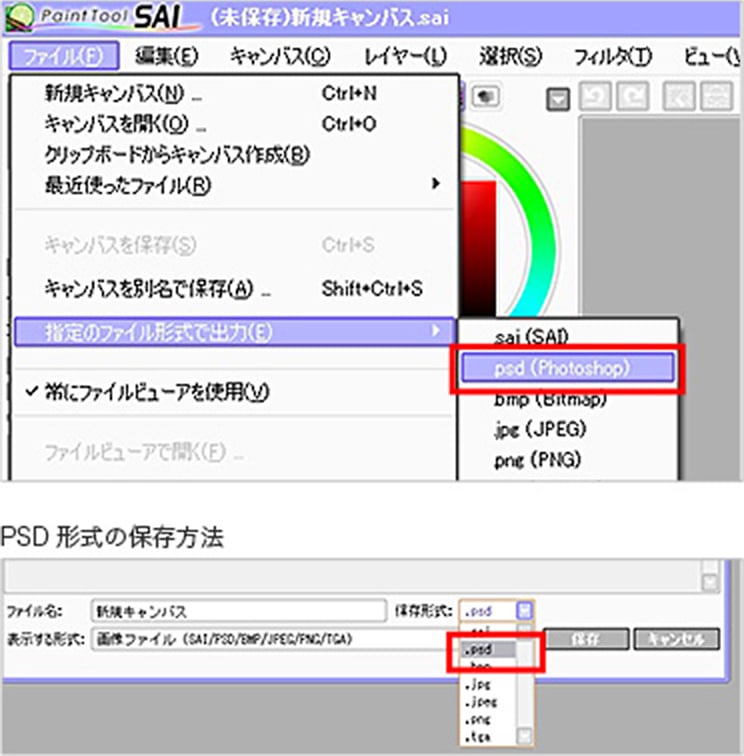The width and height of the screenshot is (744, 756).
Task: Select png (PNG) export format
Action: (568, 459)
